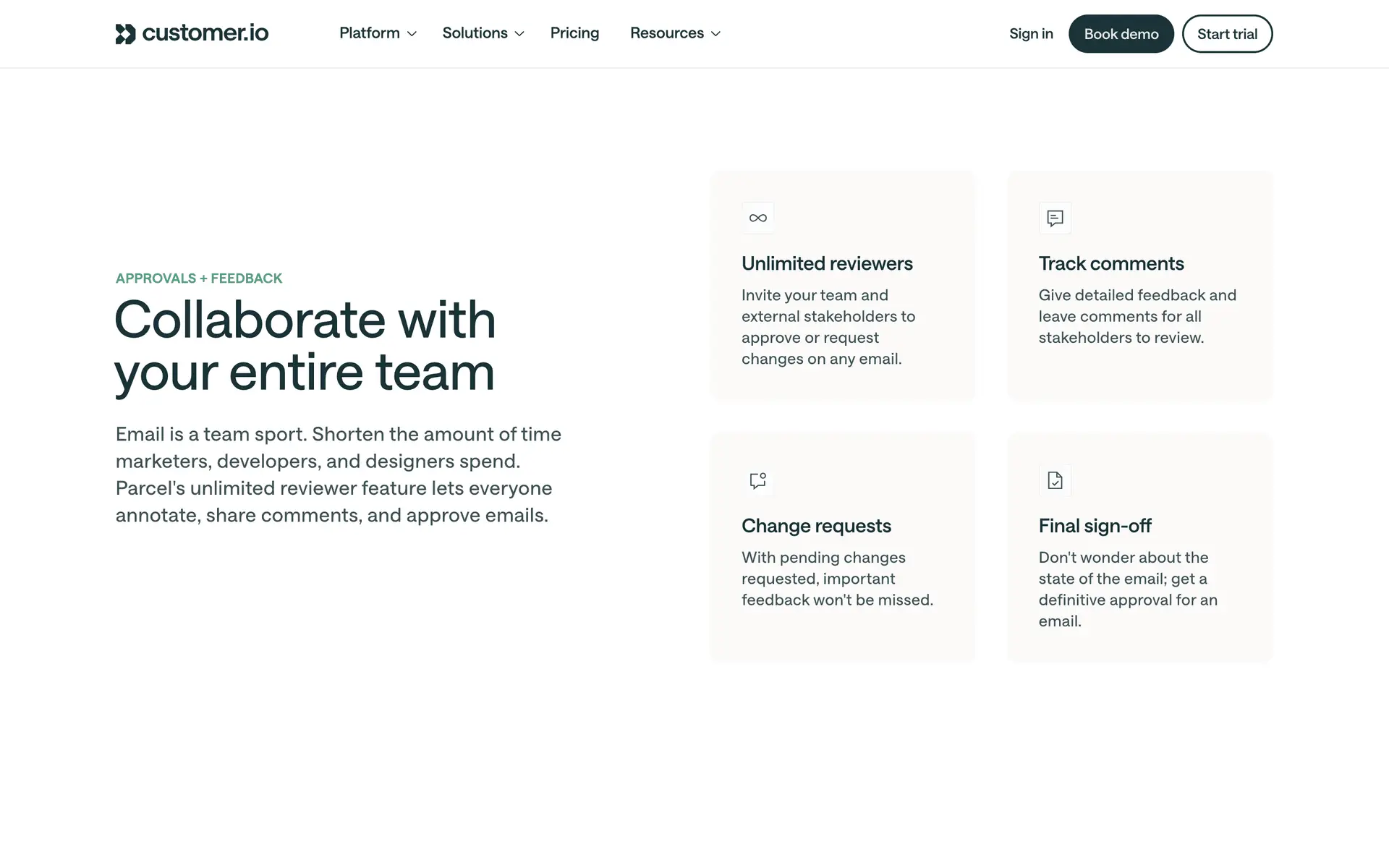This screenshot has width=1389, height=868.
Task: Expand the Platform dropdown chevron
Action: (412, 34)
